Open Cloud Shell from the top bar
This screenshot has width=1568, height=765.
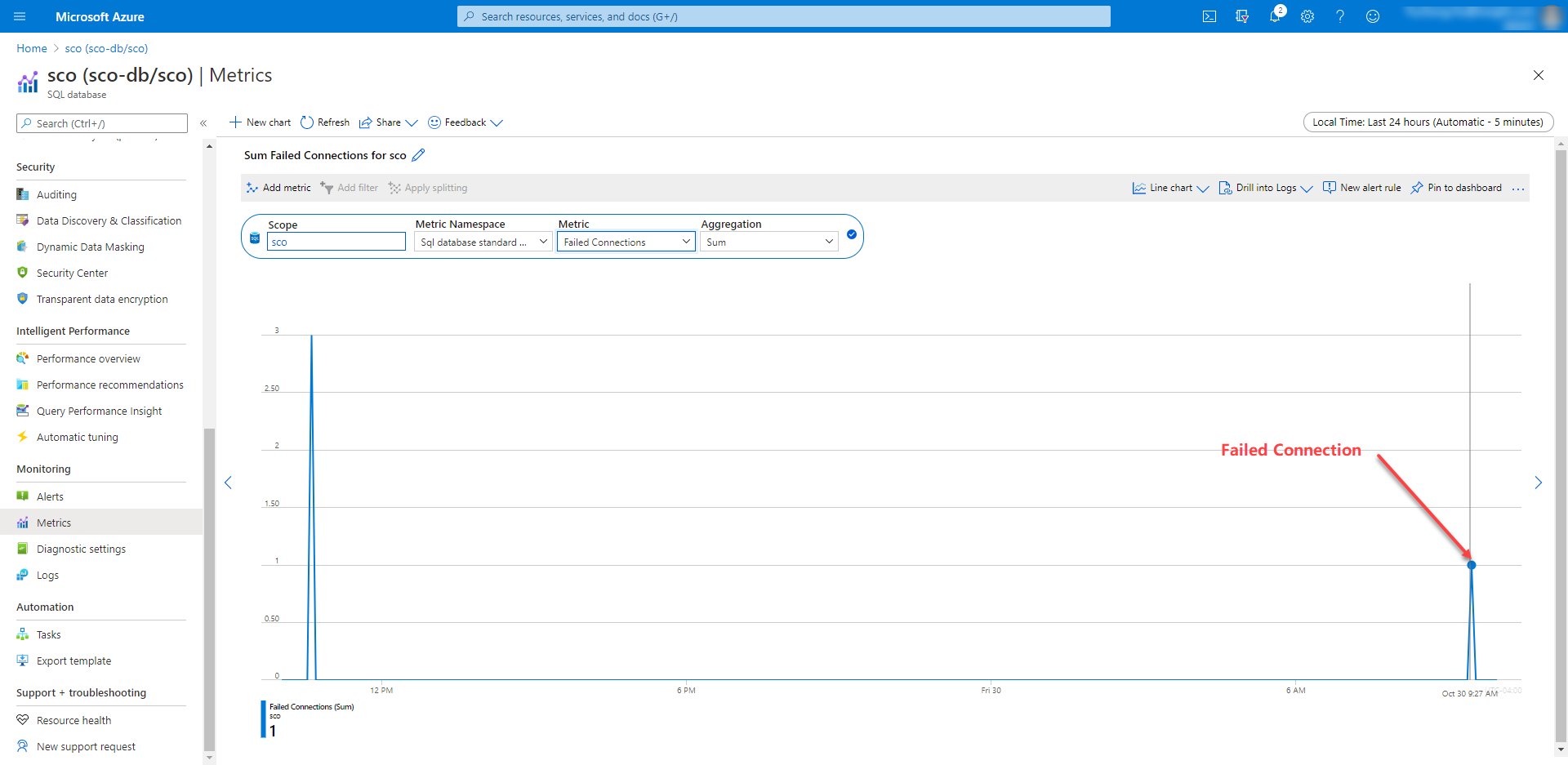coord(1209,16)
